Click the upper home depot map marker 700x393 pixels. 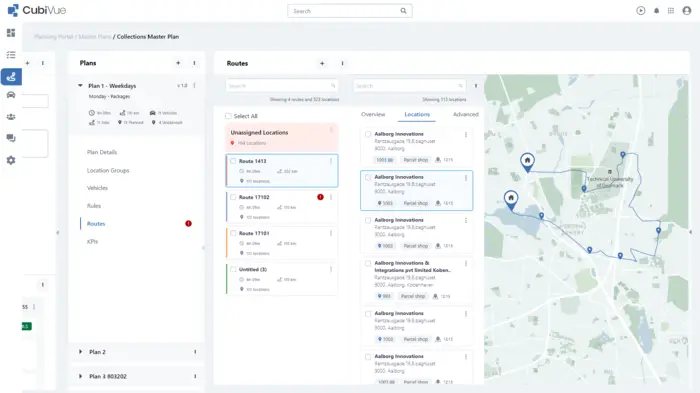[x=527, y=162]
